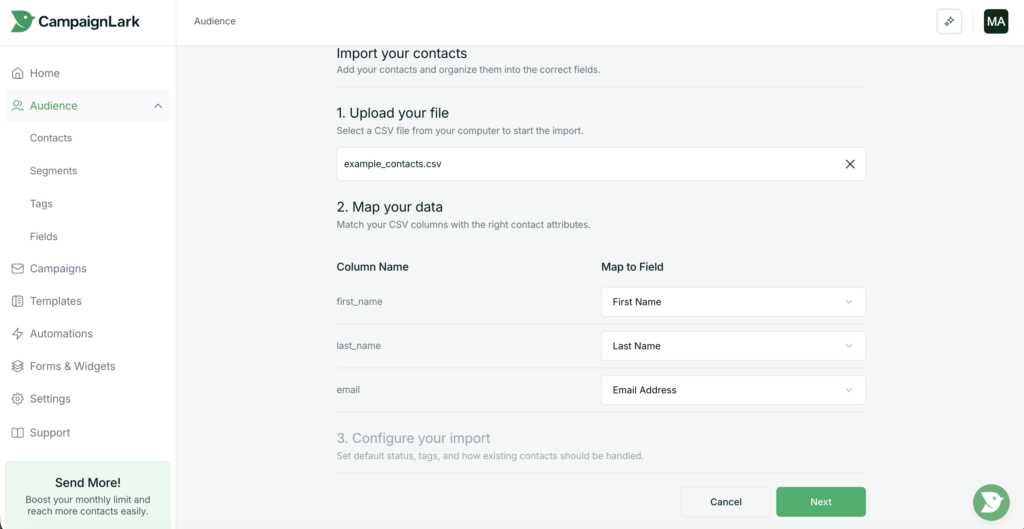Open the MA user avatar menu
1024x529 pixels.
click(995, 21)
